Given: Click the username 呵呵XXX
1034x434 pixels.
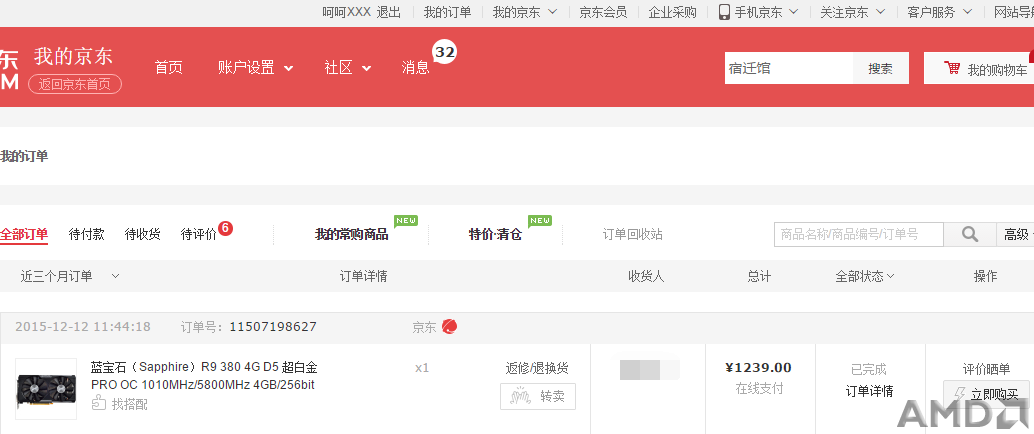Looking at the screenshot, I should tap(346, 12).
